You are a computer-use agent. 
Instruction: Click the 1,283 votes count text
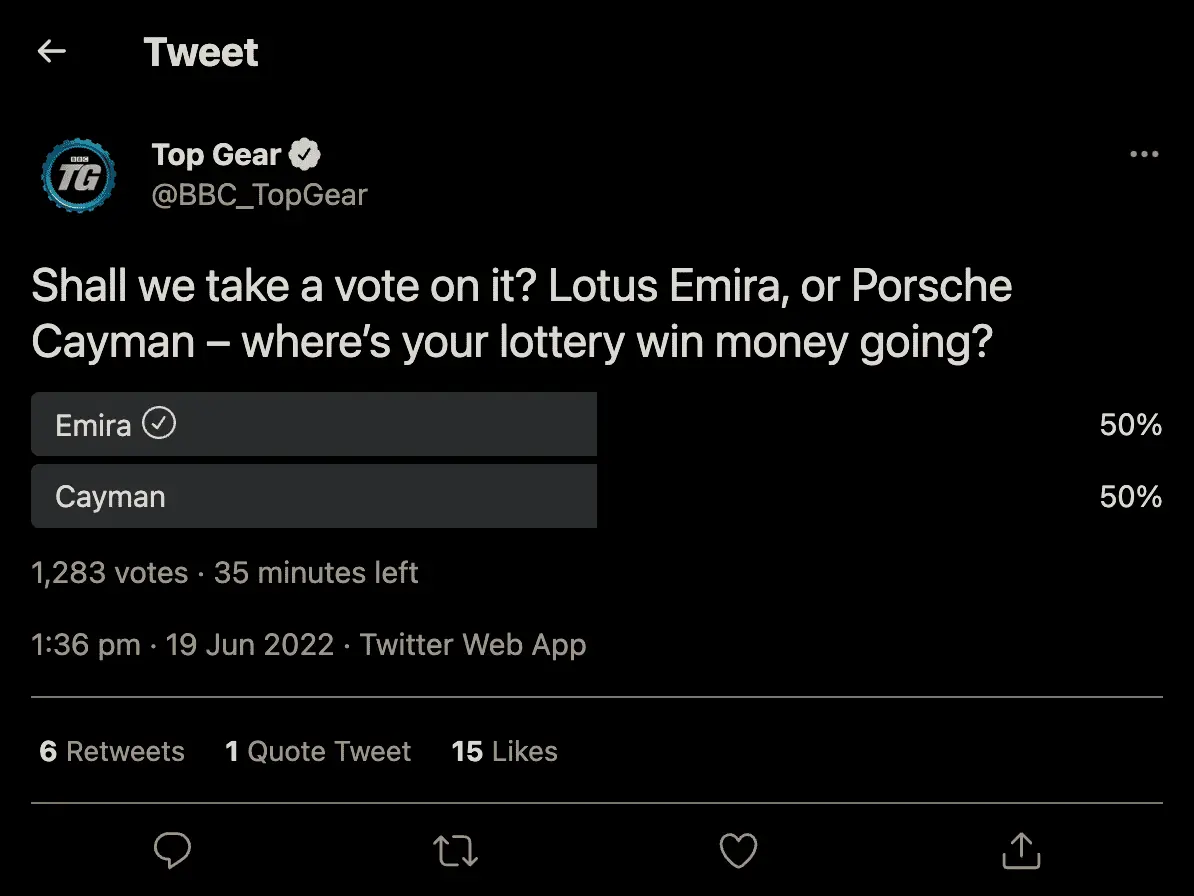point(110,573)
